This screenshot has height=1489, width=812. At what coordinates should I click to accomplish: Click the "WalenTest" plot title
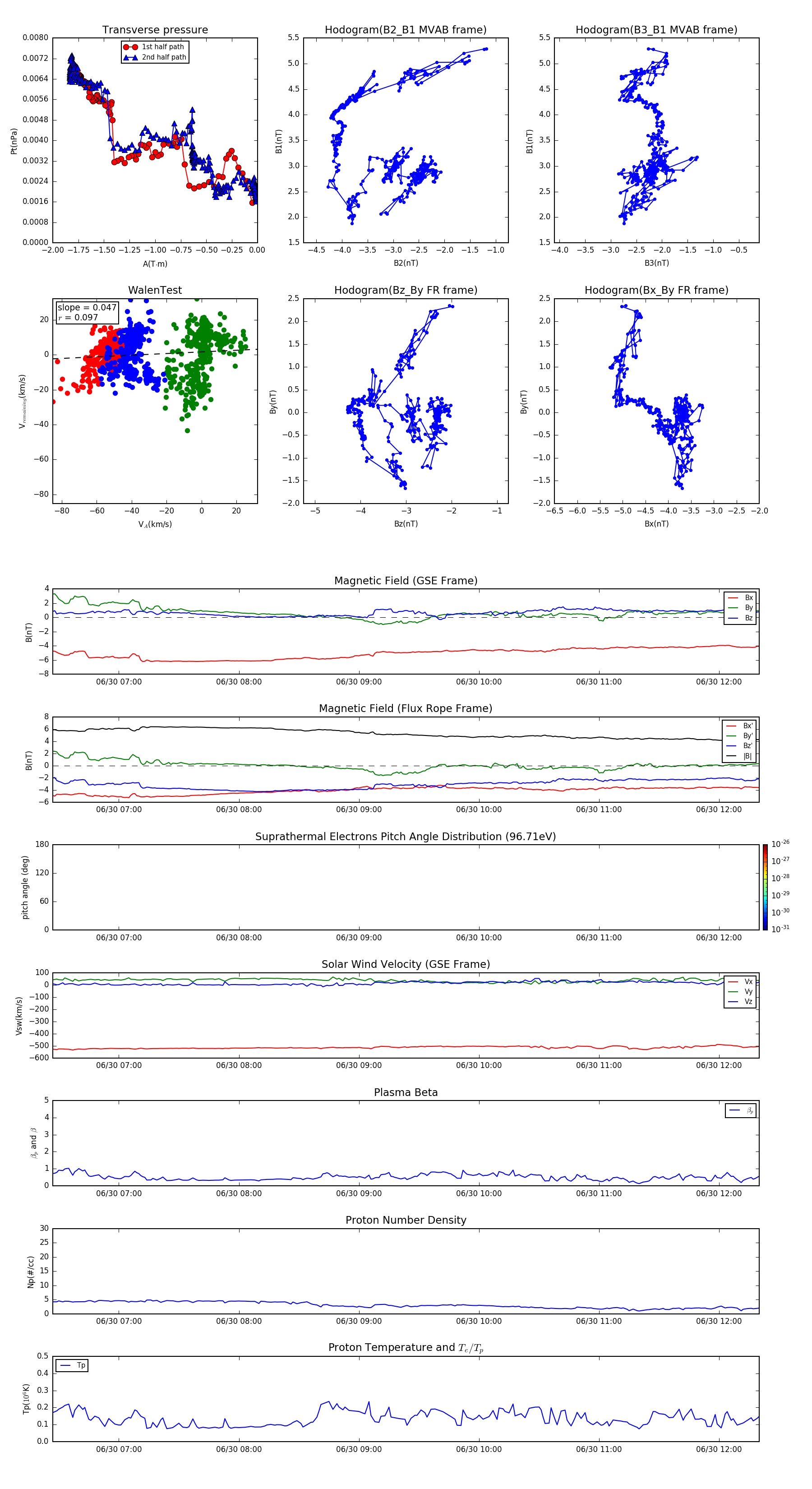(155, 290)
